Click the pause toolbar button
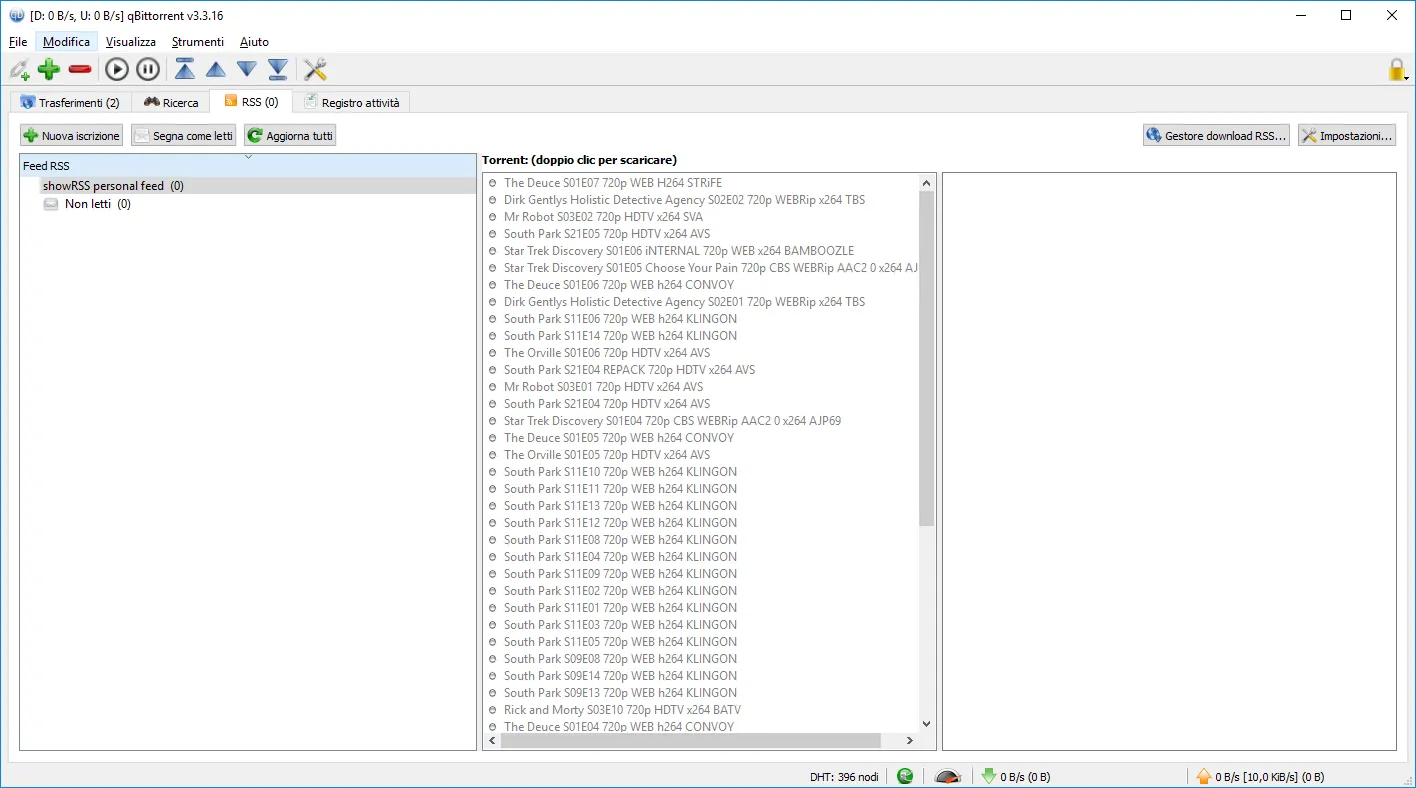This screenshot has width=1416, height=788. pyautogui.click(x=148, y=69)
